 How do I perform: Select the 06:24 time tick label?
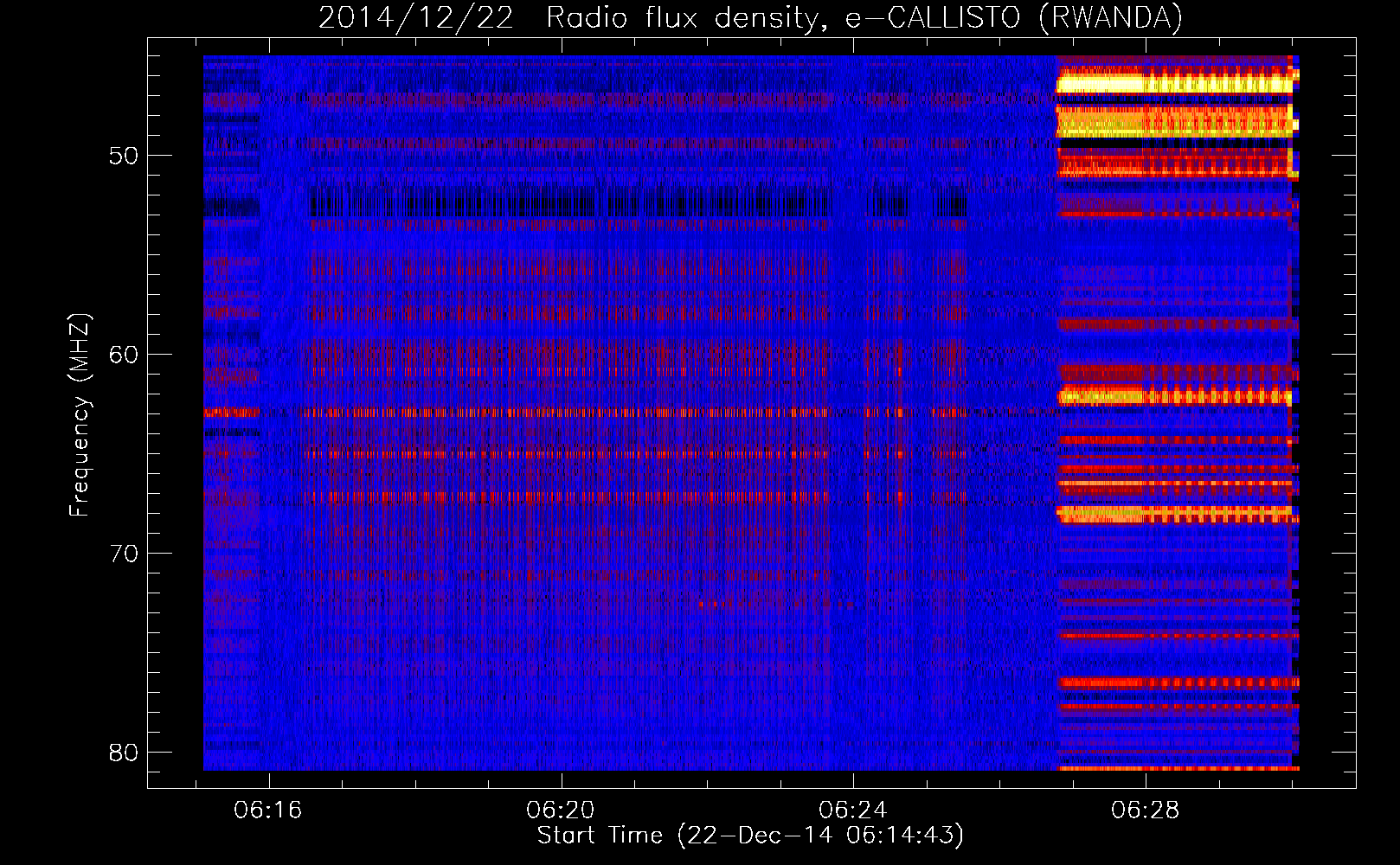point(853,810)
